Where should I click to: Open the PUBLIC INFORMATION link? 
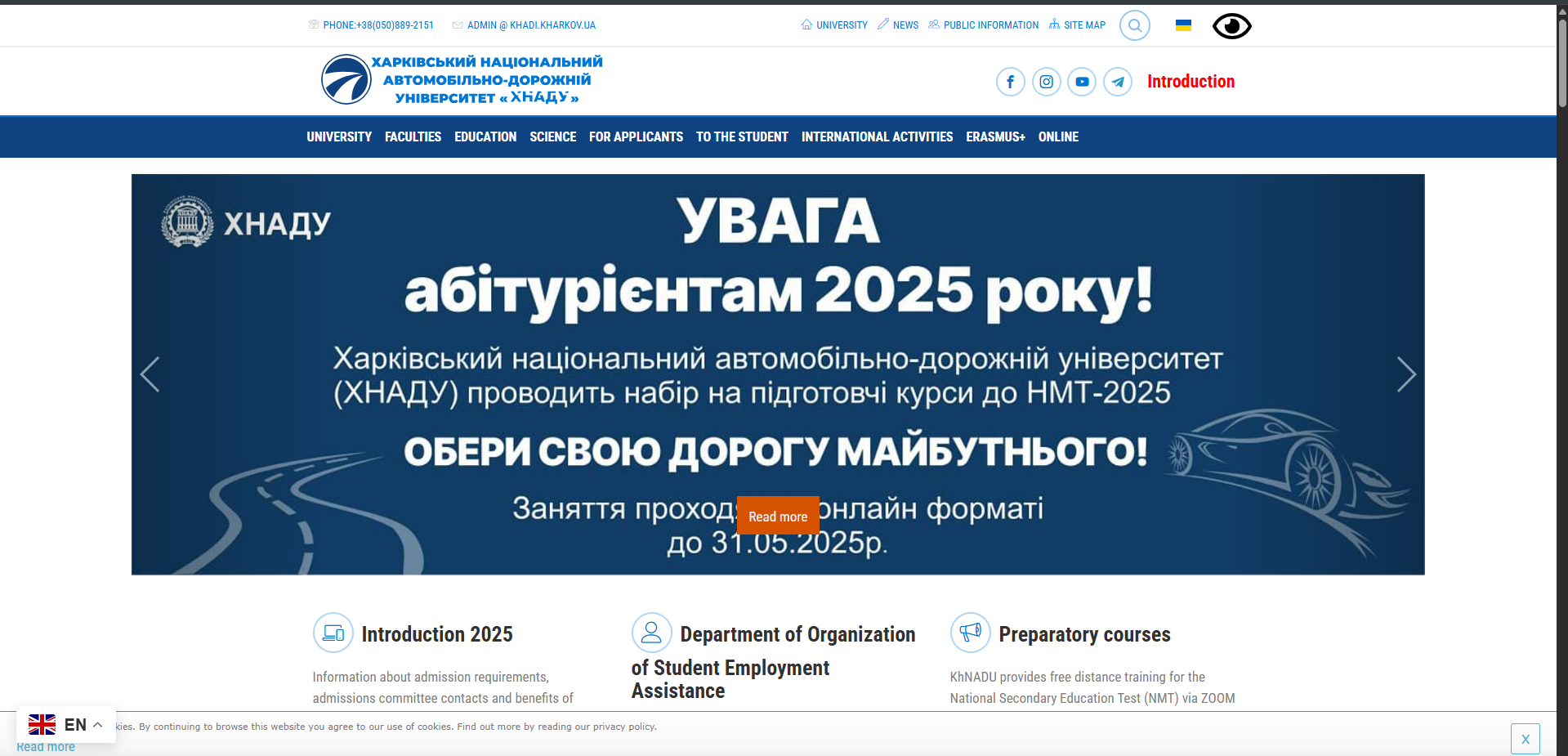coord(984,25)
